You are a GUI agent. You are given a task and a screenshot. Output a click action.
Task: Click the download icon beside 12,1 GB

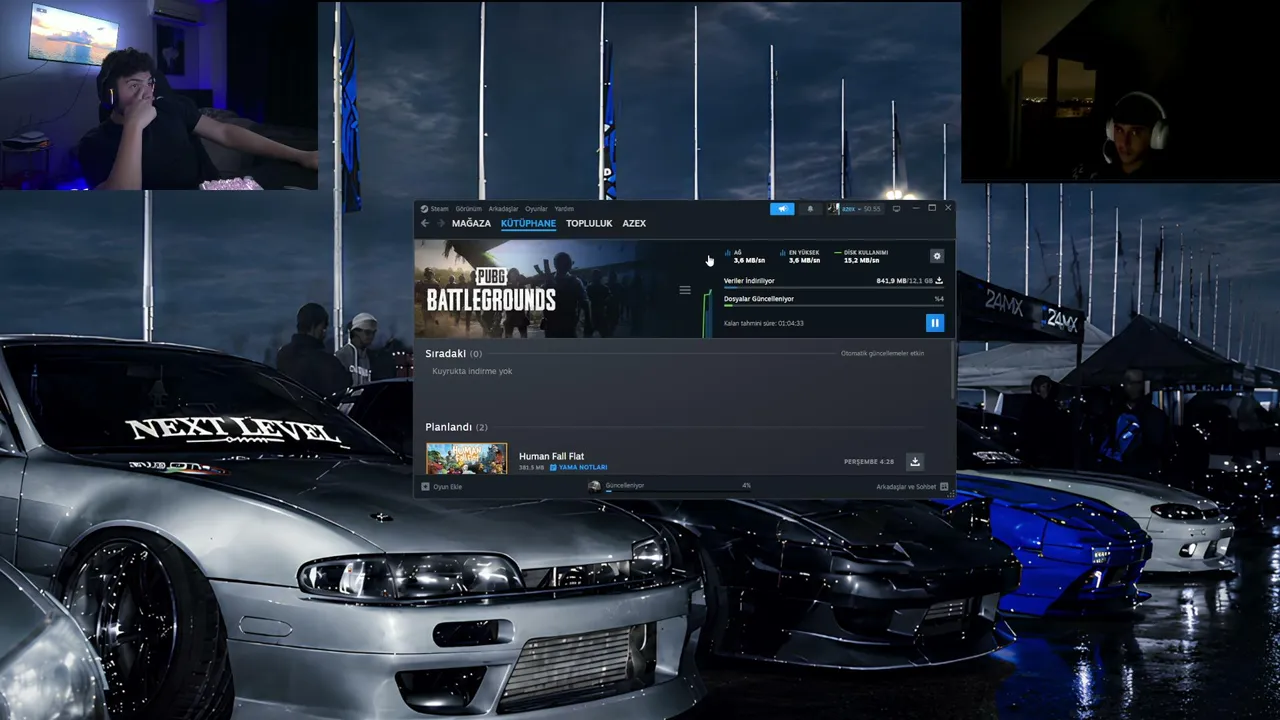point(939,281)
